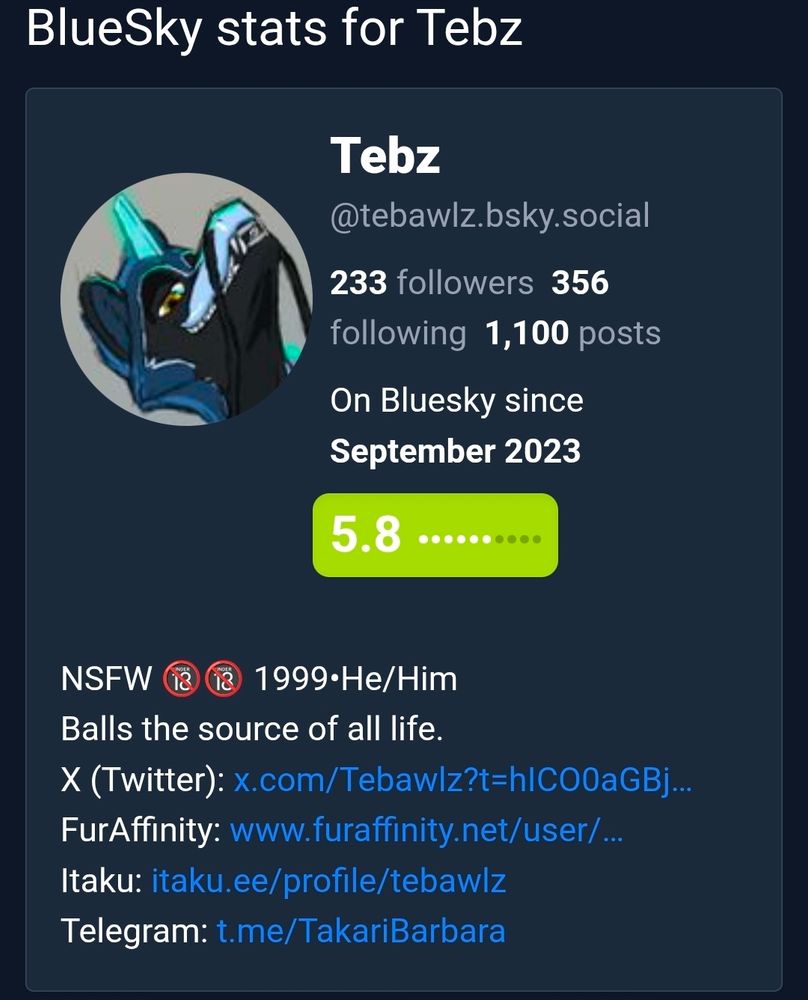
Task: Click the NSFW label in bio
Action: coord(107,679)
